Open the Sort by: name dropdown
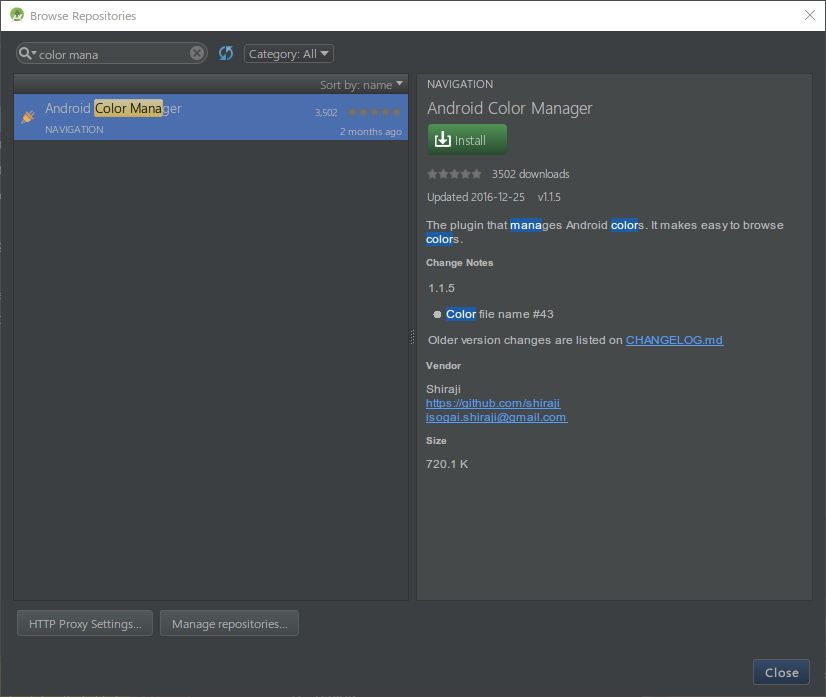This screenshot has width=826, height=697. 361,85
